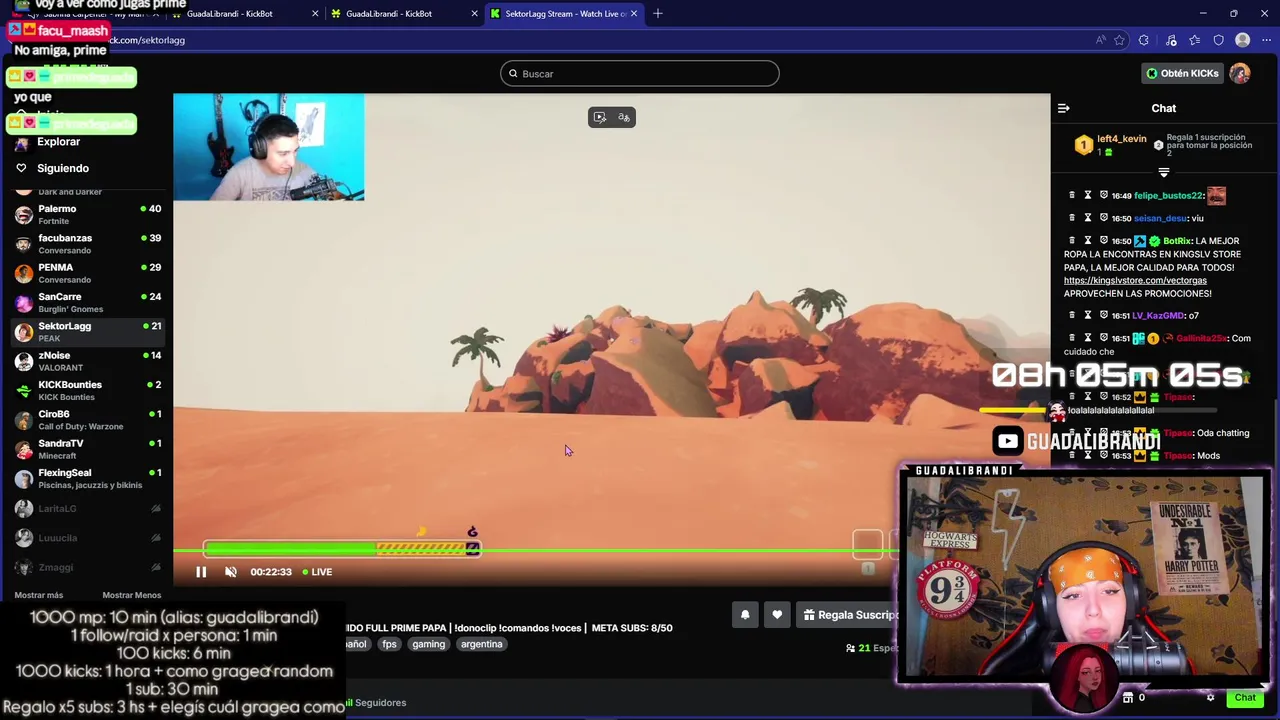Select SektorLagg channel in sidebar
1280x720 pixels.
pyautogui.click(x=87, y=331)
